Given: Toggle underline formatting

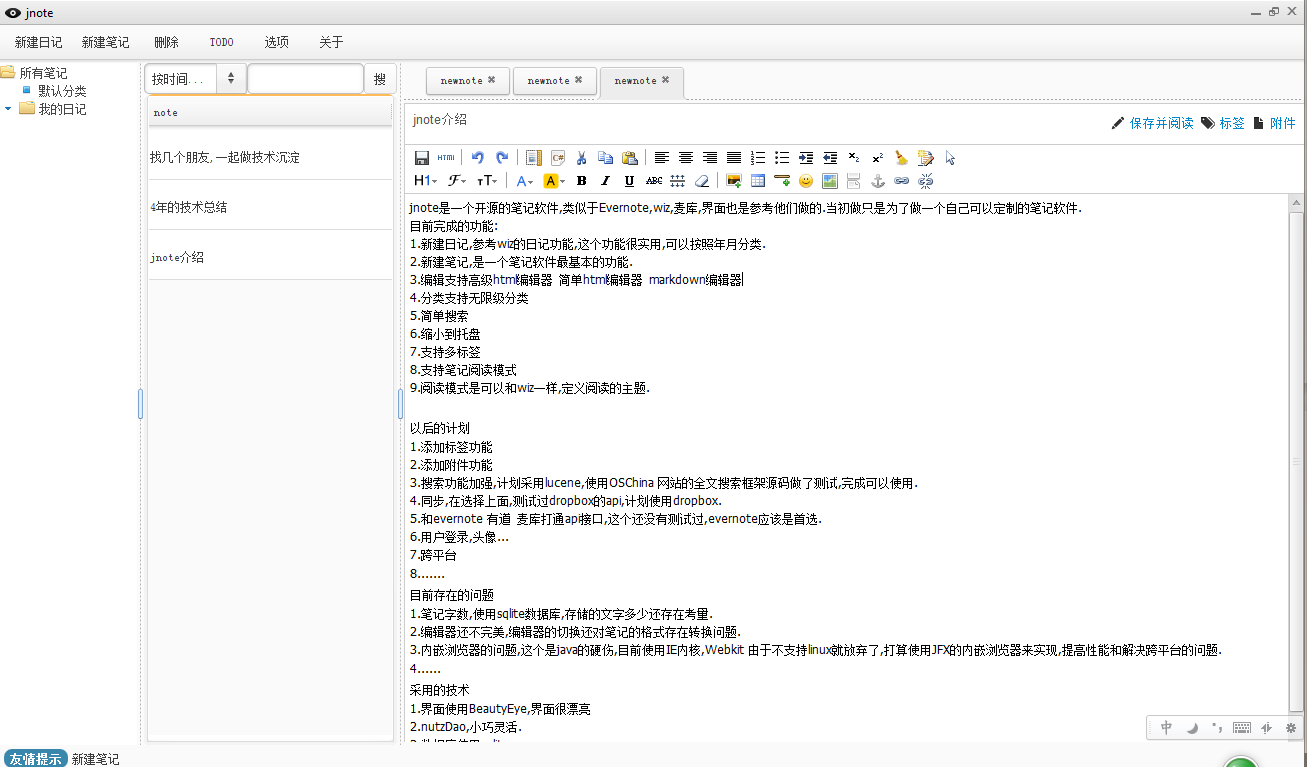Looking at the screenshot, I should point(629,181).
